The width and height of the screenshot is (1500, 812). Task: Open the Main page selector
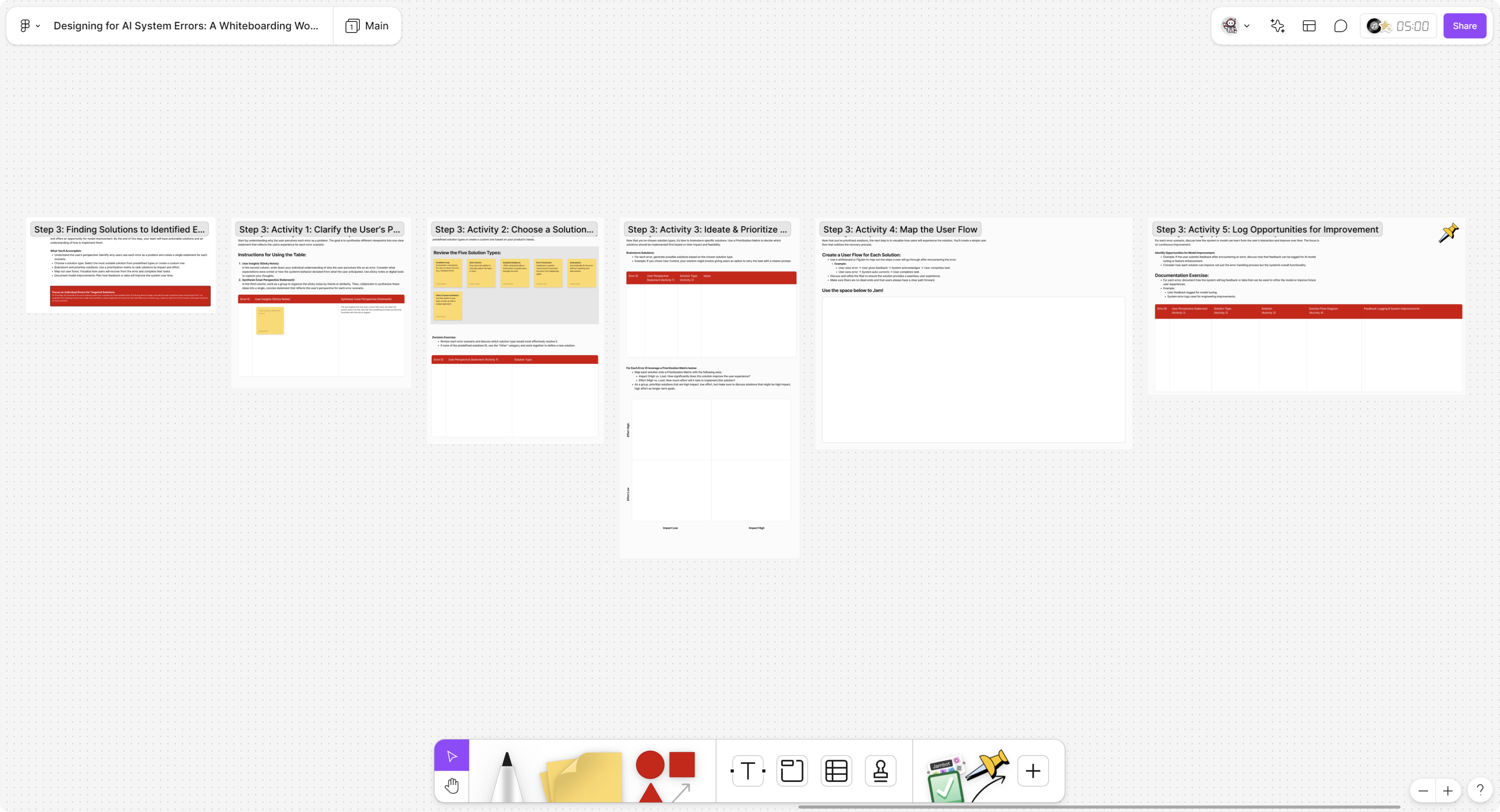tap(367, 26)
